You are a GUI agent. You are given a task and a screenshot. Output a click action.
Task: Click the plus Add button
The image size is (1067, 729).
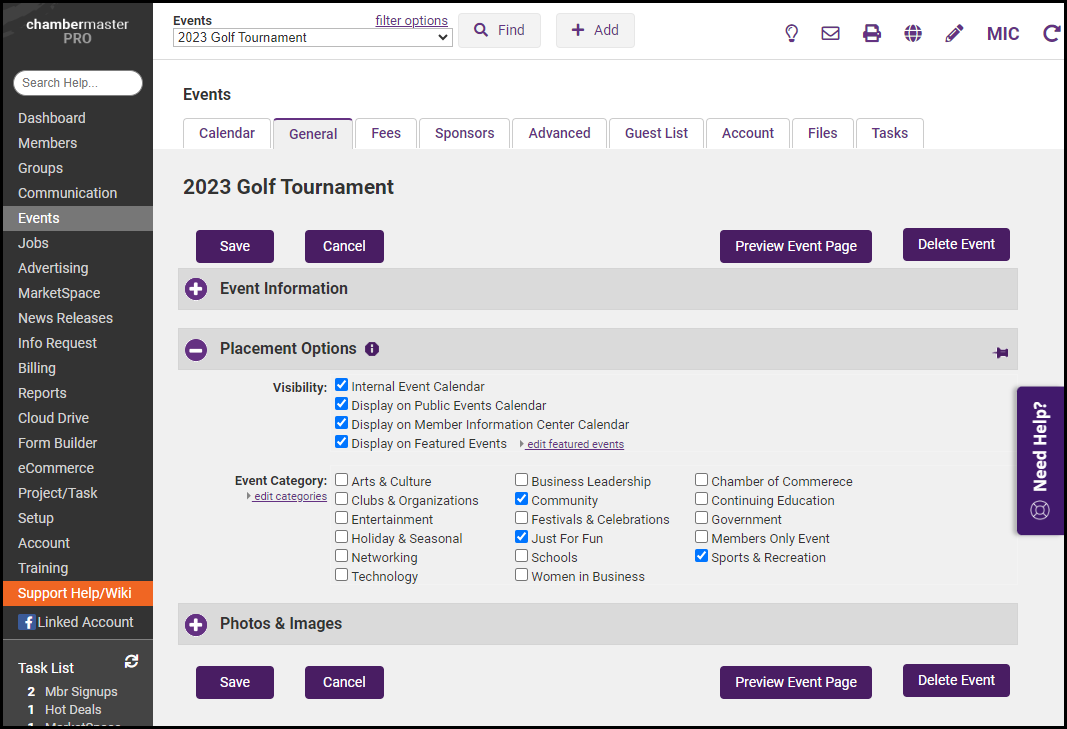click(x=595, y=31)
